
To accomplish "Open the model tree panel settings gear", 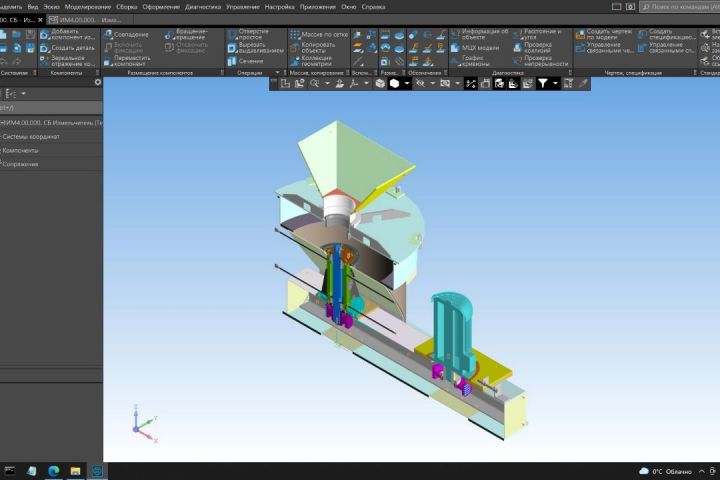I will tap(97, 82).
